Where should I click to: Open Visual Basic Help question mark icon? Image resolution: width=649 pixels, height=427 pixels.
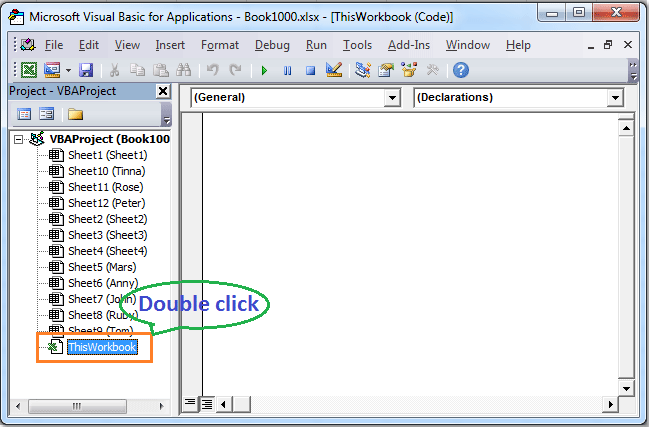(461, 70)
